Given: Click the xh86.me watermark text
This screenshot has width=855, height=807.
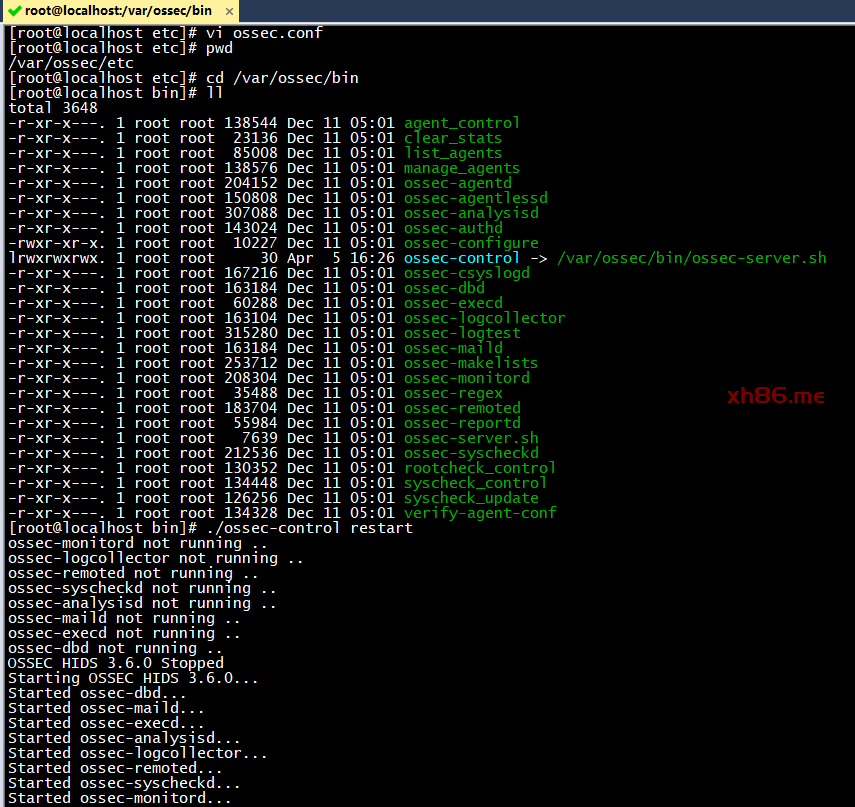Looking at the screenshot, I should pyautogui.click(x=776, y=396).
